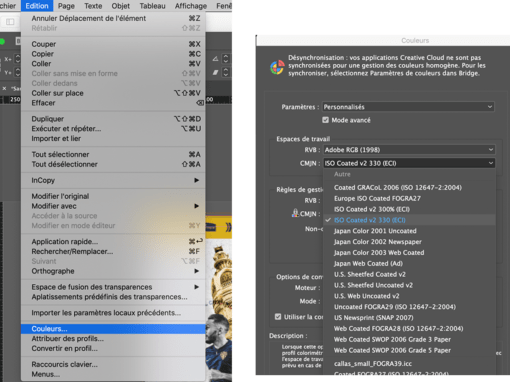Collapse the CMJN workspace dropdown
The image size is (510, 382).
click(x=409, y=163)
